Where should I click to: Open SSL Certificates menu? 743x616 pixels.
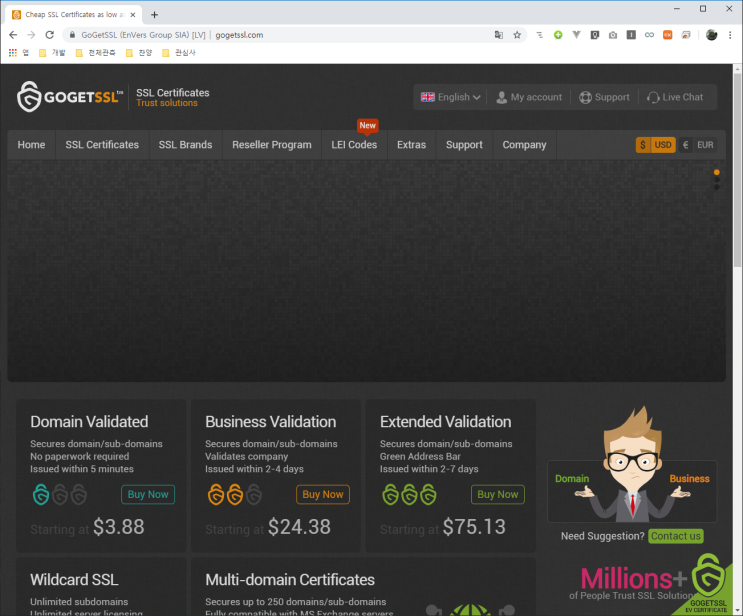point(102,145)
